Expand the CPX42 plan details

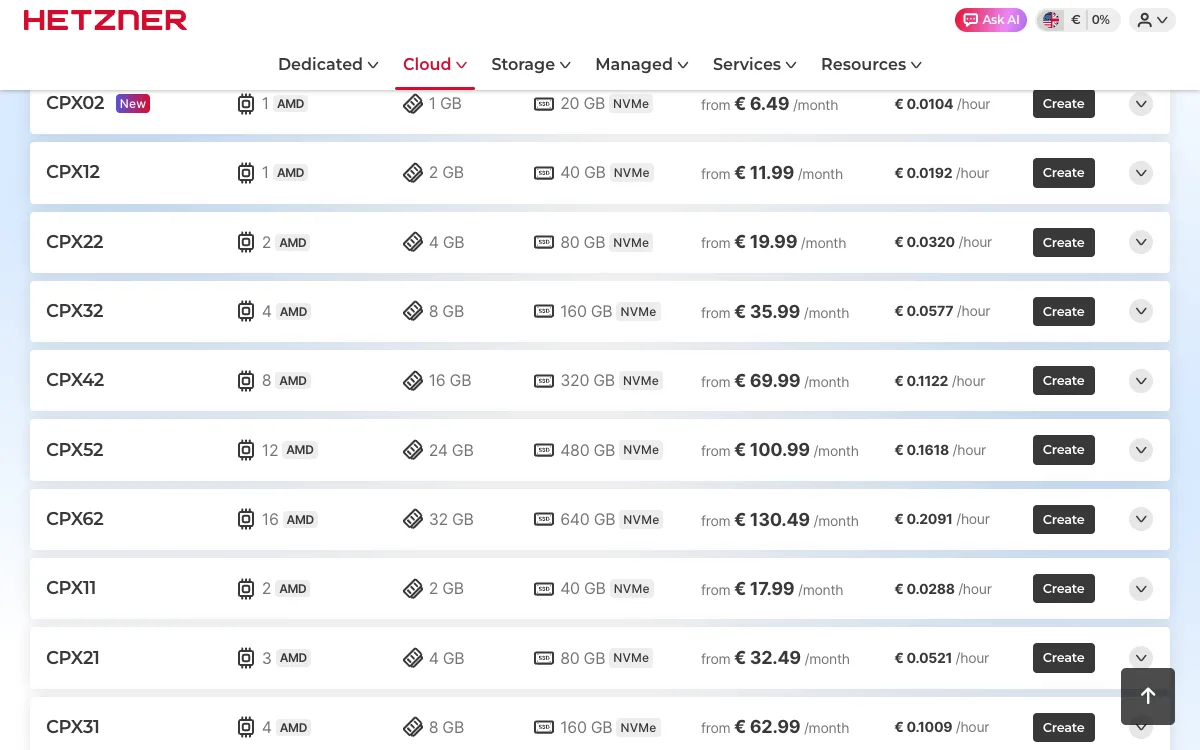click(1141, 381)
